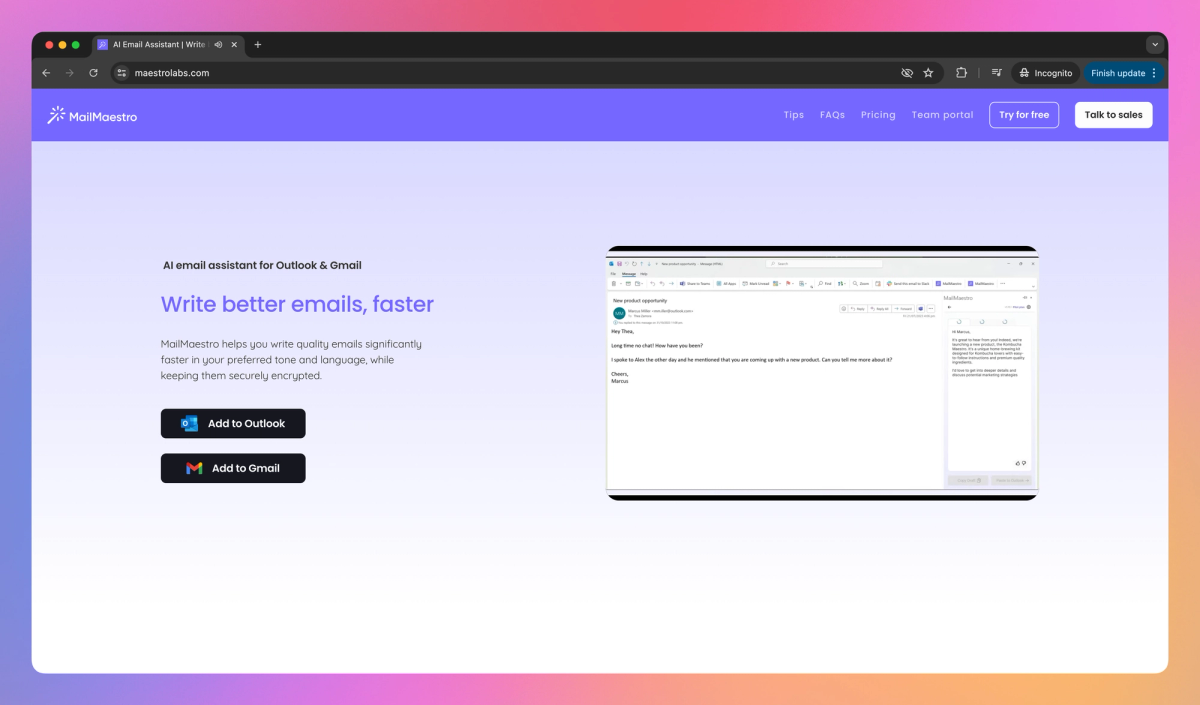Click the 'Write better emails, faster' heading
This screenshot has width=1200, height=705.
(297, 304)
